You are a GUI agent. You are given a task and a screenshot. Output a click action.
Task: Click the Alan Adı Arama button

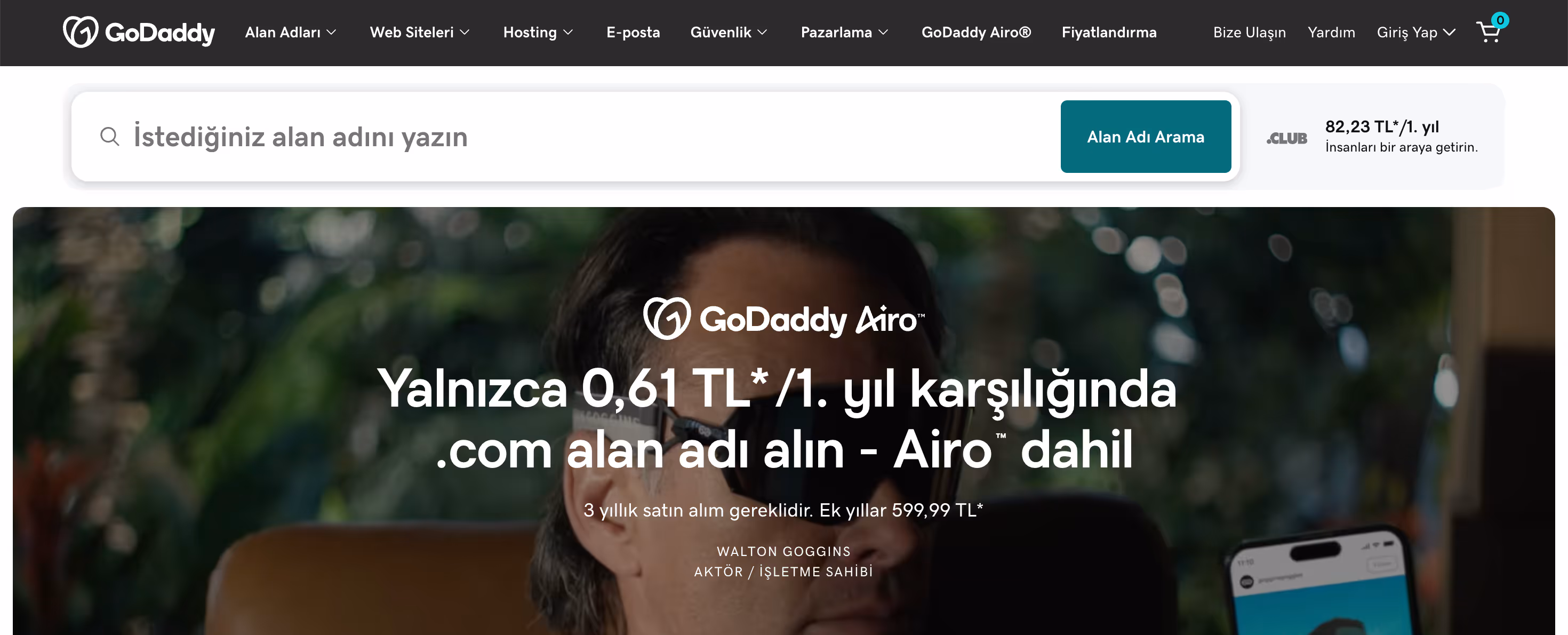1146,137
